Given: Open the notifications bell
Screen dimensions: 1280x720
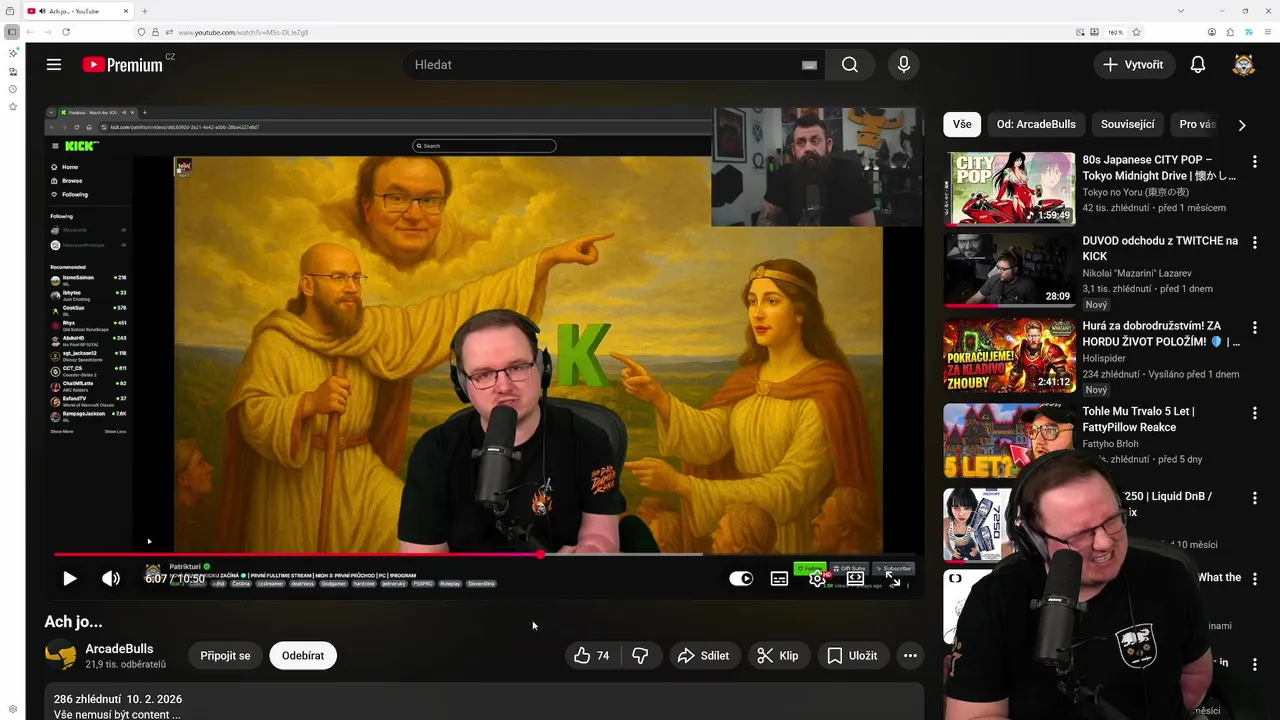Looking at the screenshot, I should click(1198, 65).
